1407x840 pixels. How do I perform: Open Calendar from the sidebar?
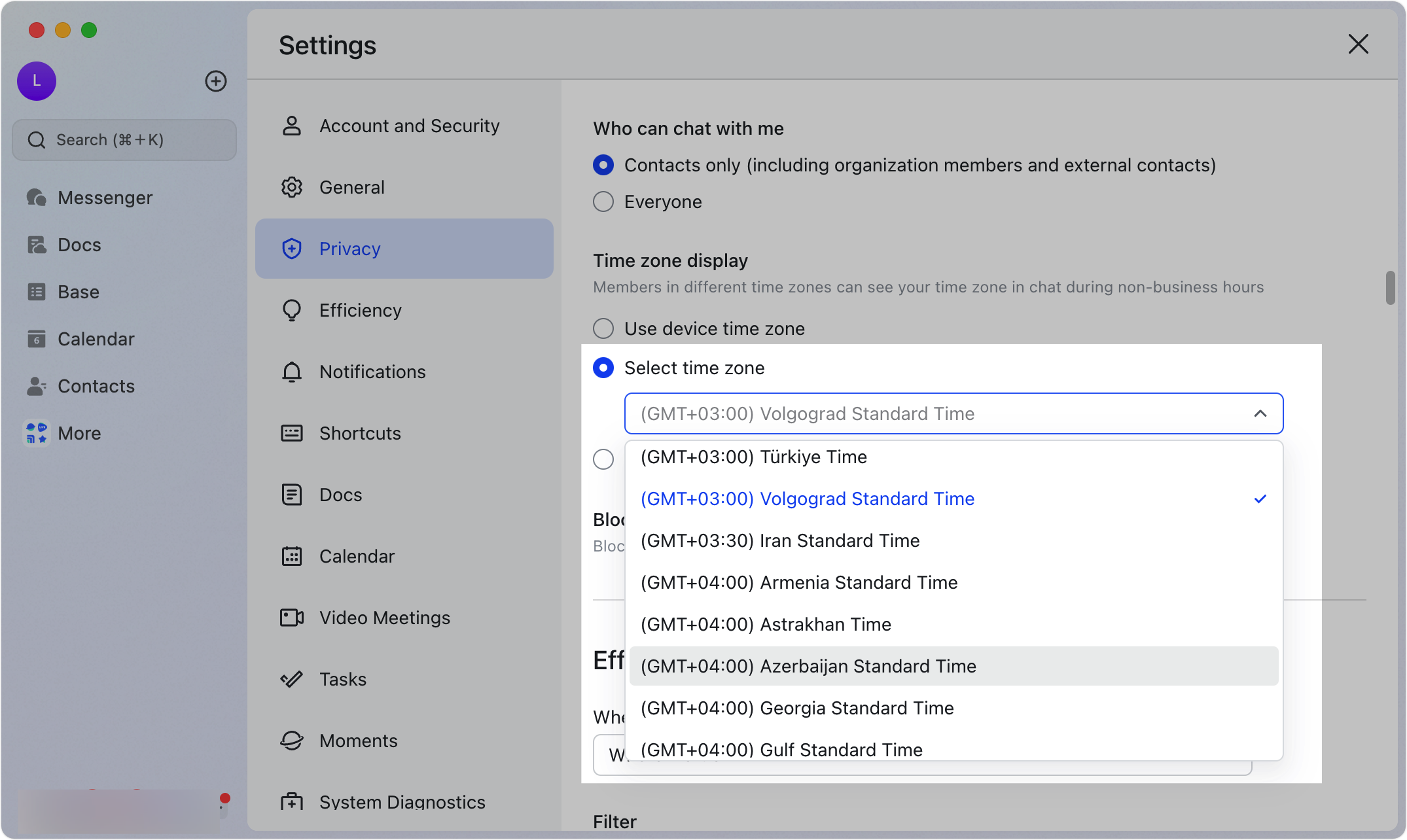click(96, 338)
